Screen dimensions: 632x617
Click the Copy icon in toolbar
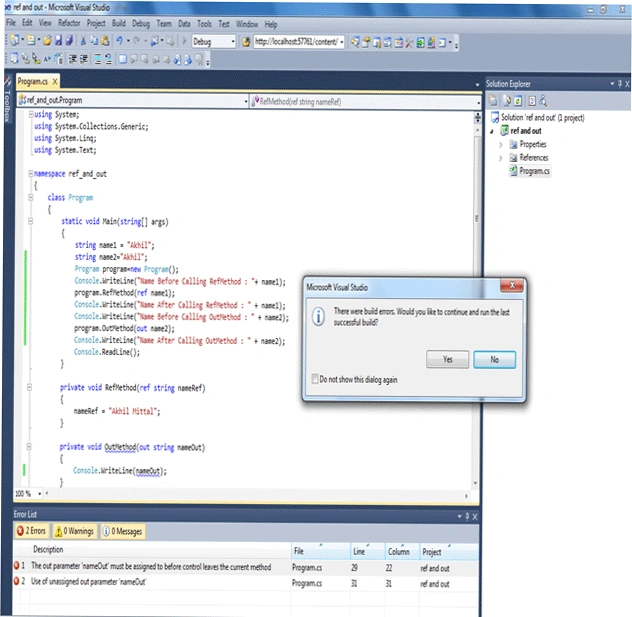coord(94,41)
